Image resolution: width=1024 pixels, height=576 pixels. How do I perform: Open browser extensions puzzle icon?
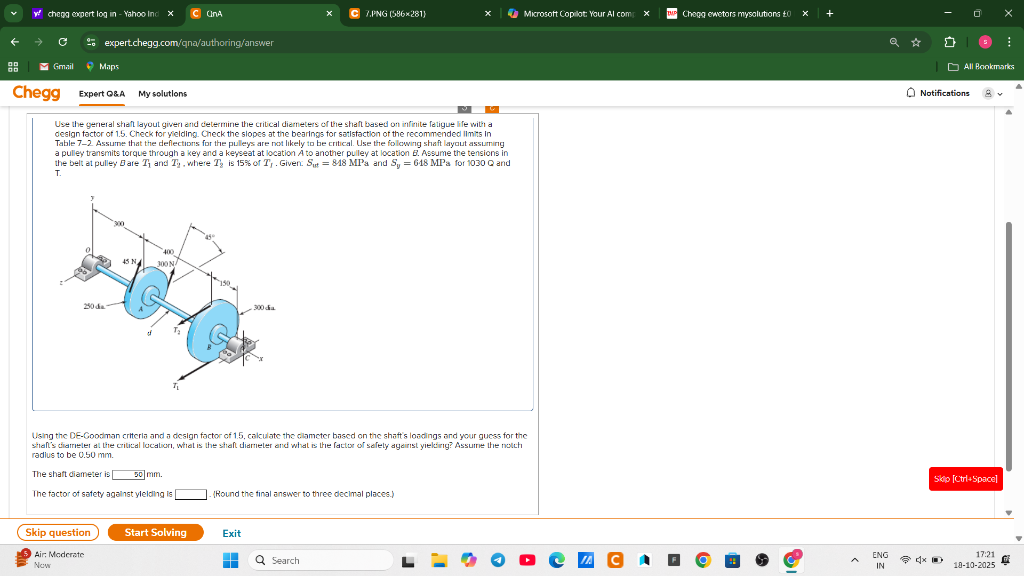pos(950,42)
